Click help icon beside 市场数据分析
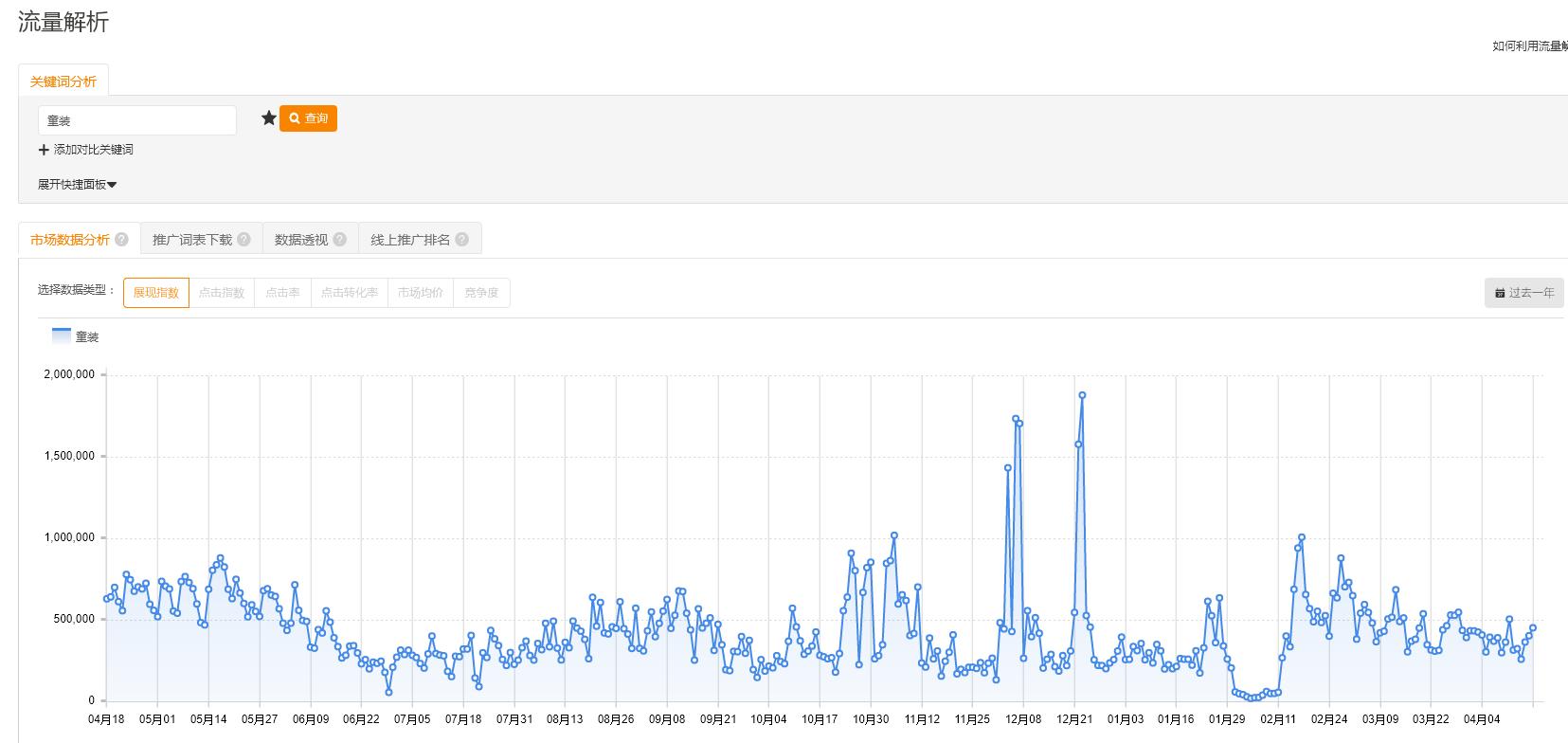Image resolution: width=1568 pixels, height=743 pixels. [x=121, y=240]
